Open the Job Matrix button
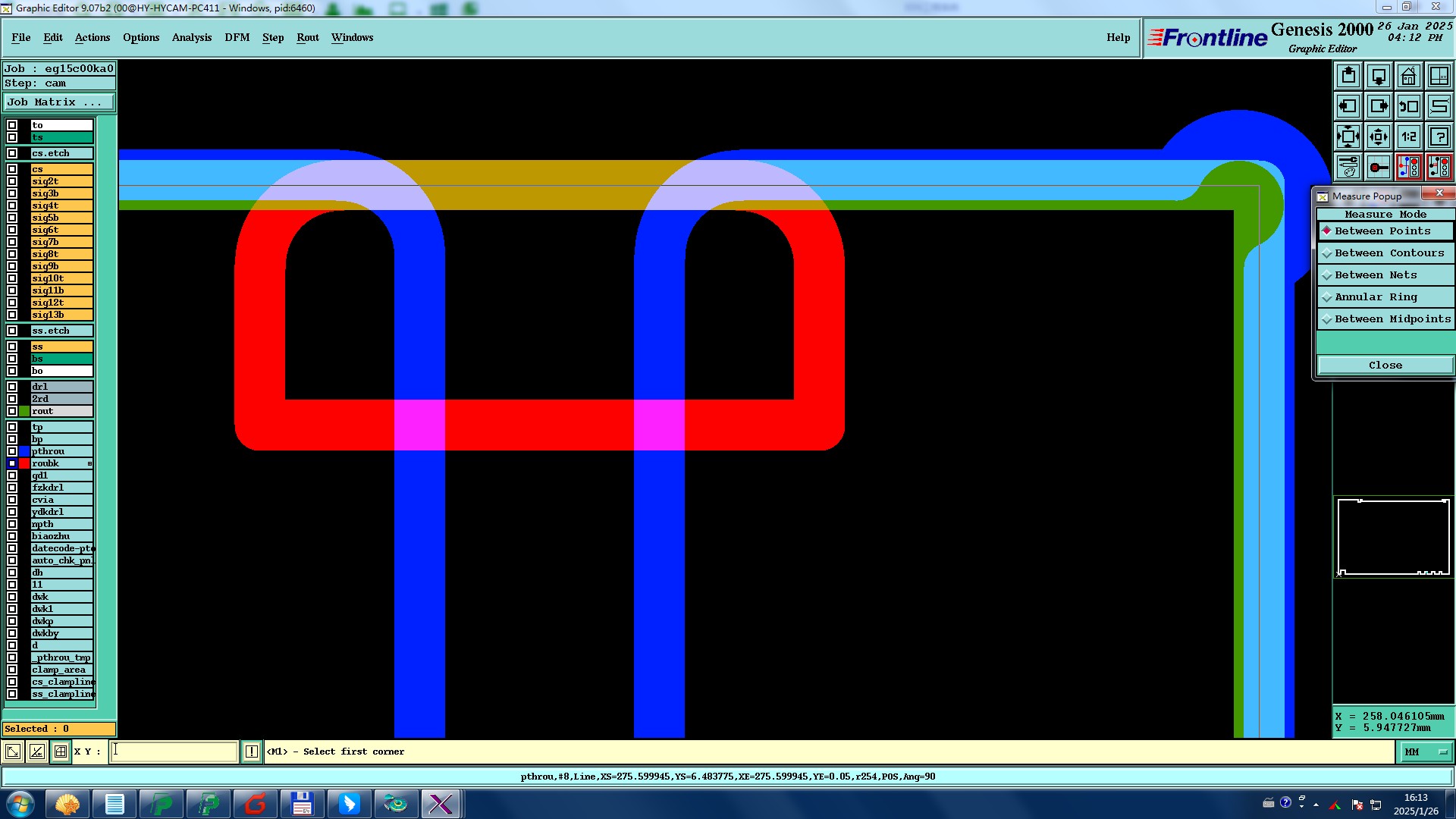 click(59, 102)
